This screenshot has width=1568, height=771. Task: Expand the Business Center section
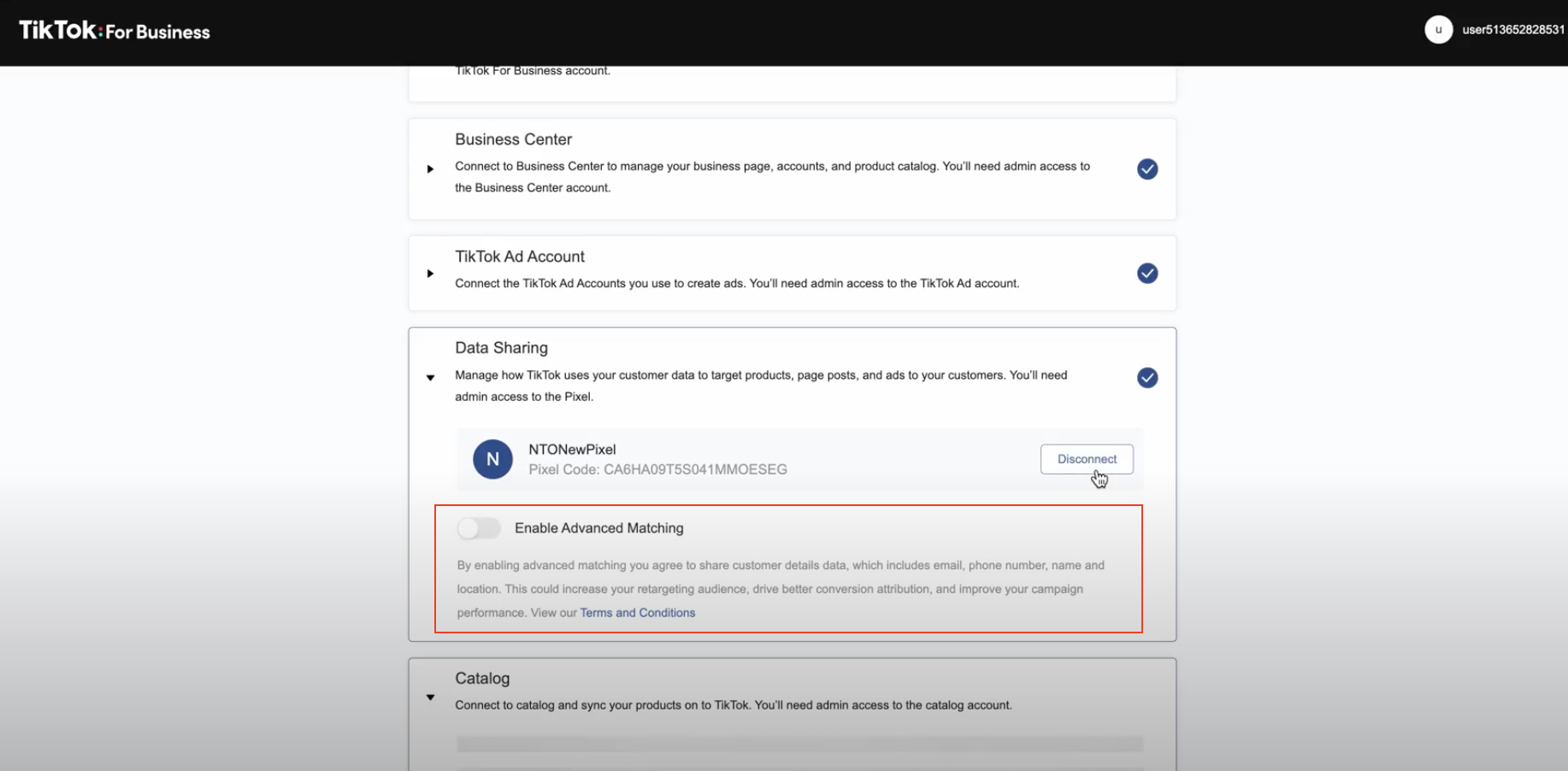pyautogui.click(x=430, y=168)
